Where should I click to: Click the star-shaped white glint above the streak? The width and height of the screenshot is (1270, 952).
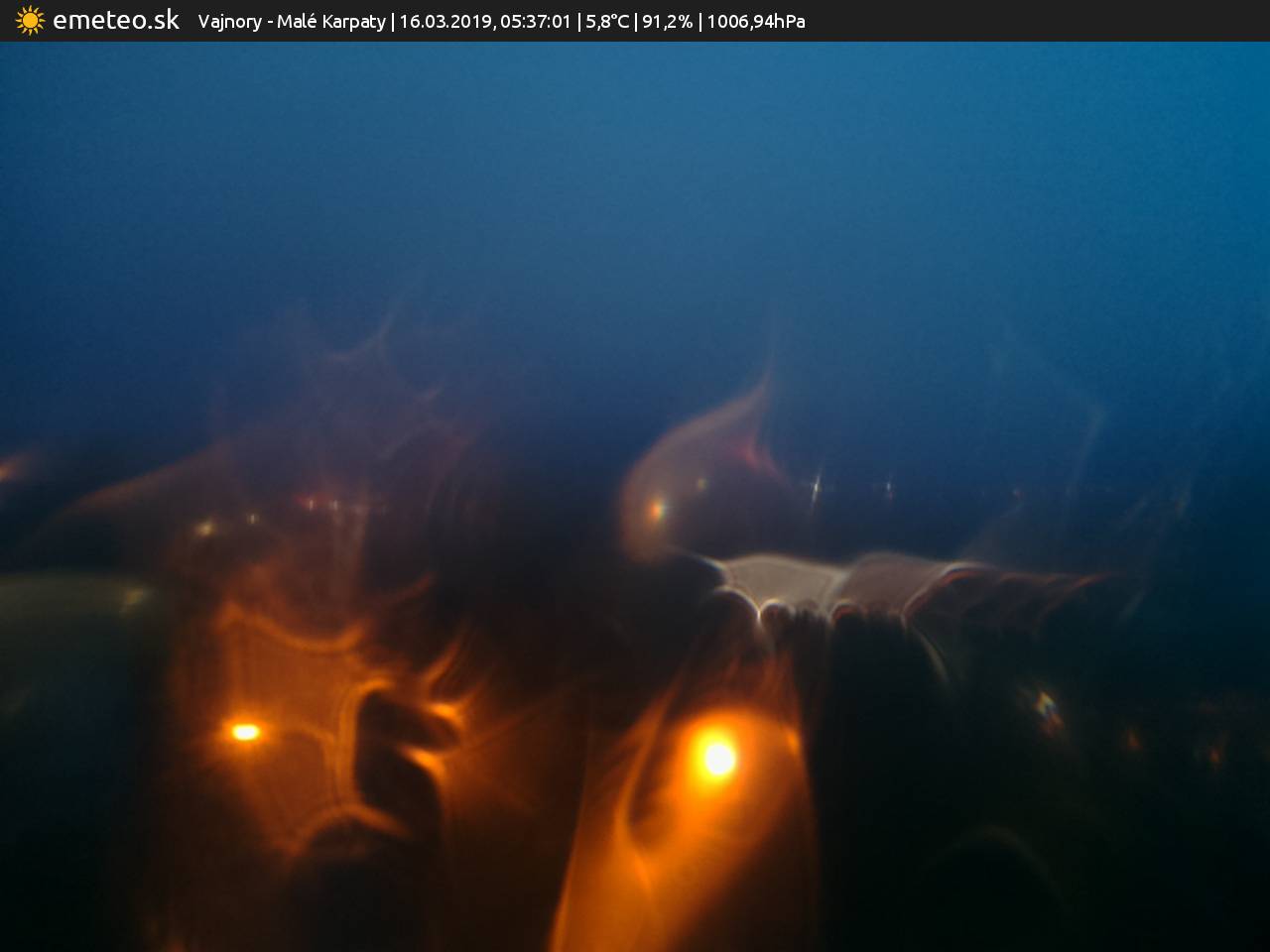point(816,486)
